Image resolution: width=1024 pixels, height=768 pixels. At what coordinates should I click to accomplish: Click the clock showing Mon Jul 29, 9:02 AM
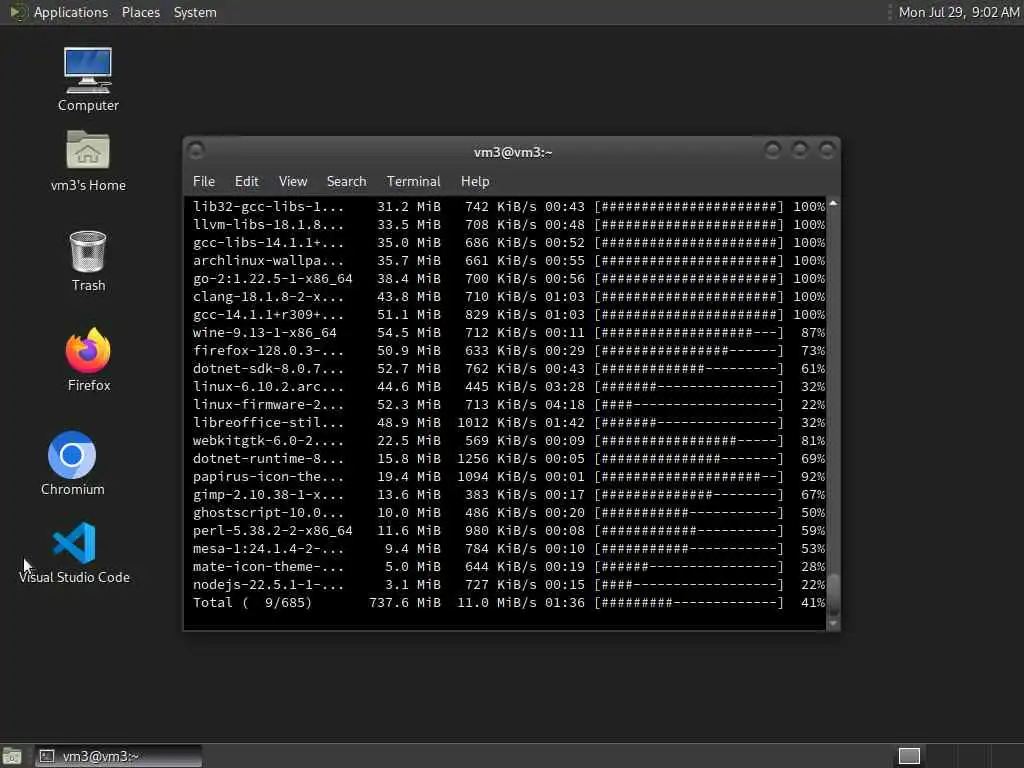pos(959,12)
